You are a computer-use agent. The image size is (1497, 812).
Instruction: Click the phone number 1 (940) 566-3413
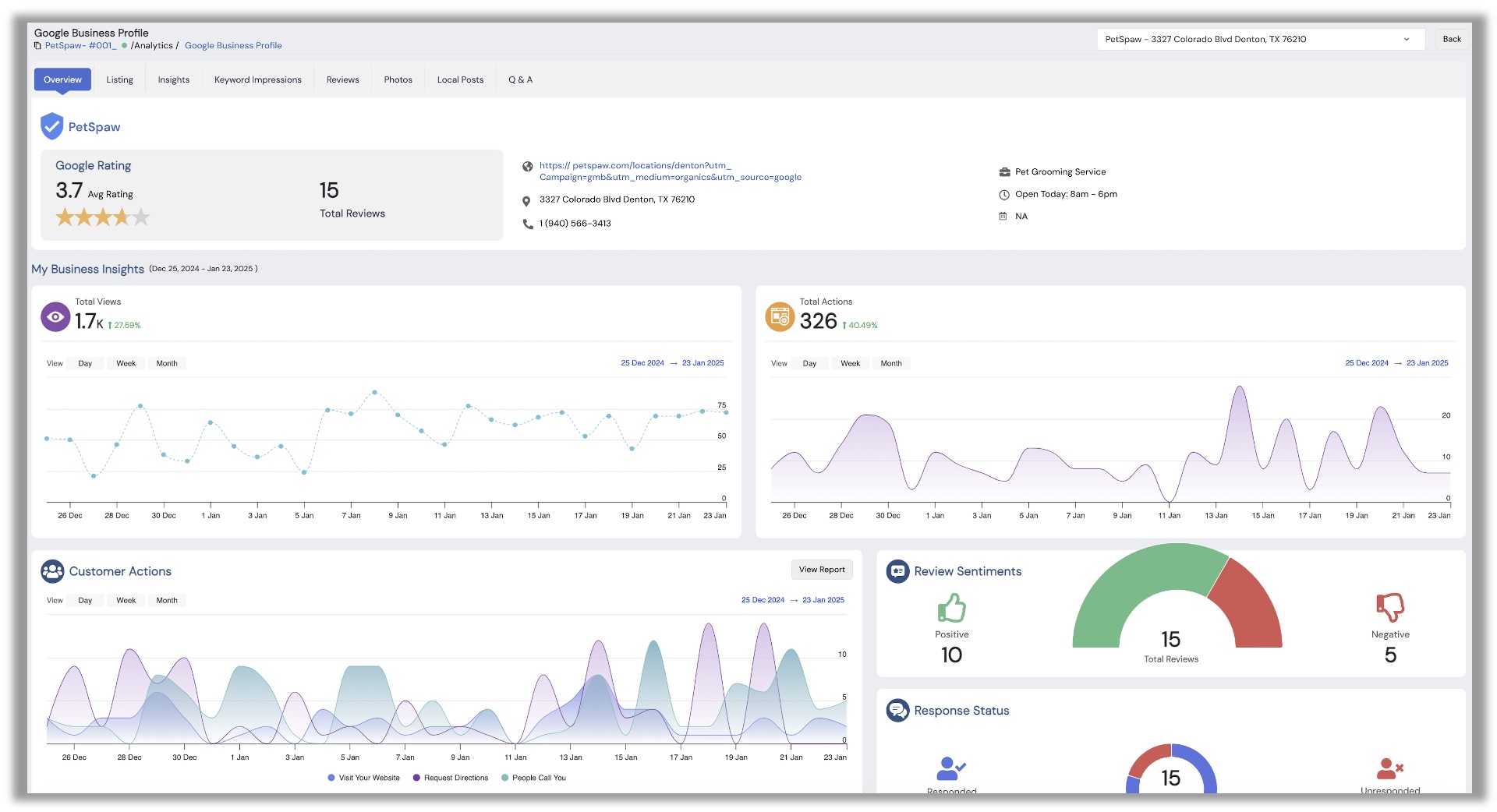[575, 224]
